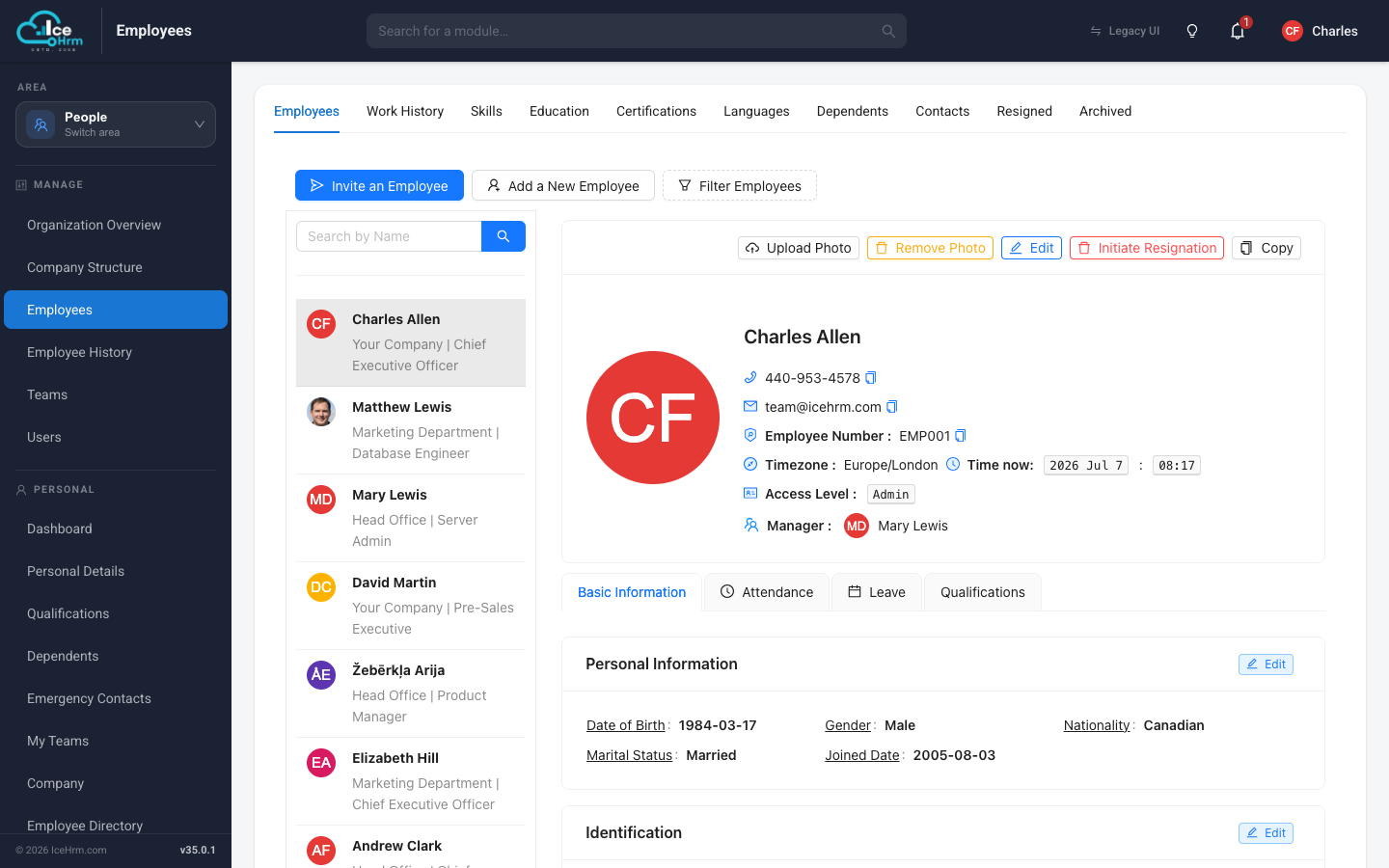Select Mary Lewis in employee list
The image size is (1389, 868).
tap(411, 518)
